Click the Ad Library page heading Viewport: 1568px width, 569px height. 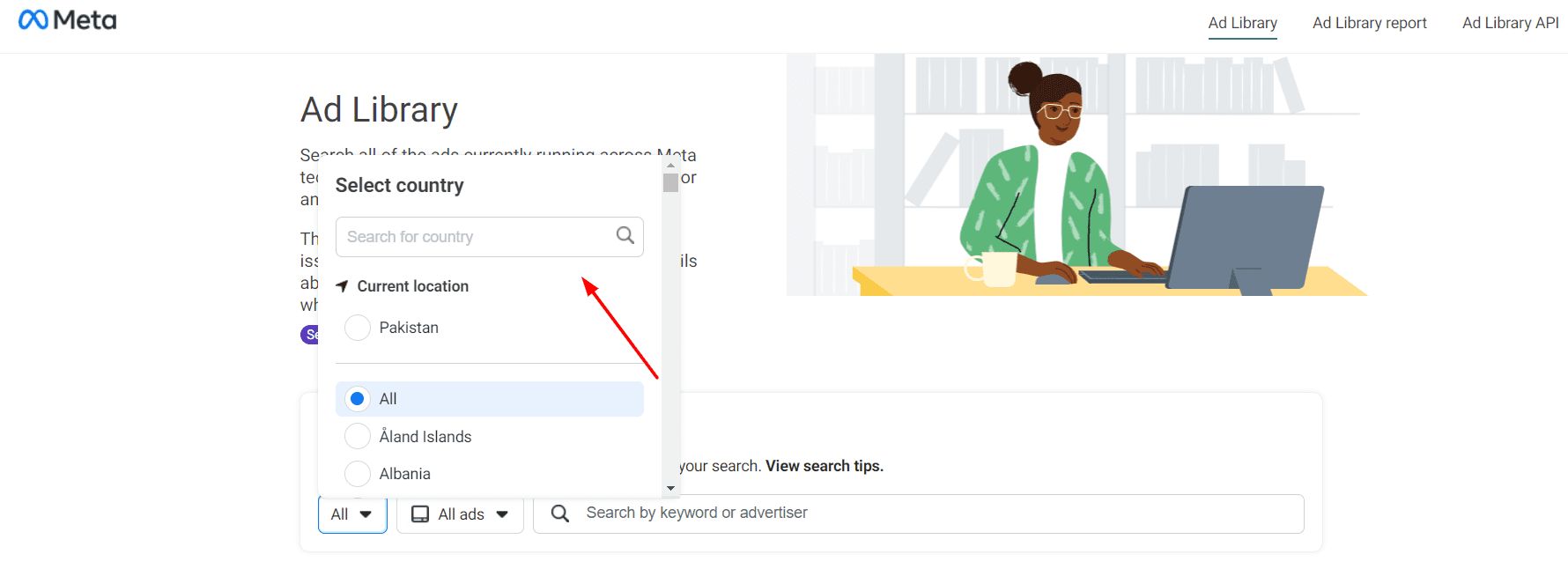[x=380, y=109]
